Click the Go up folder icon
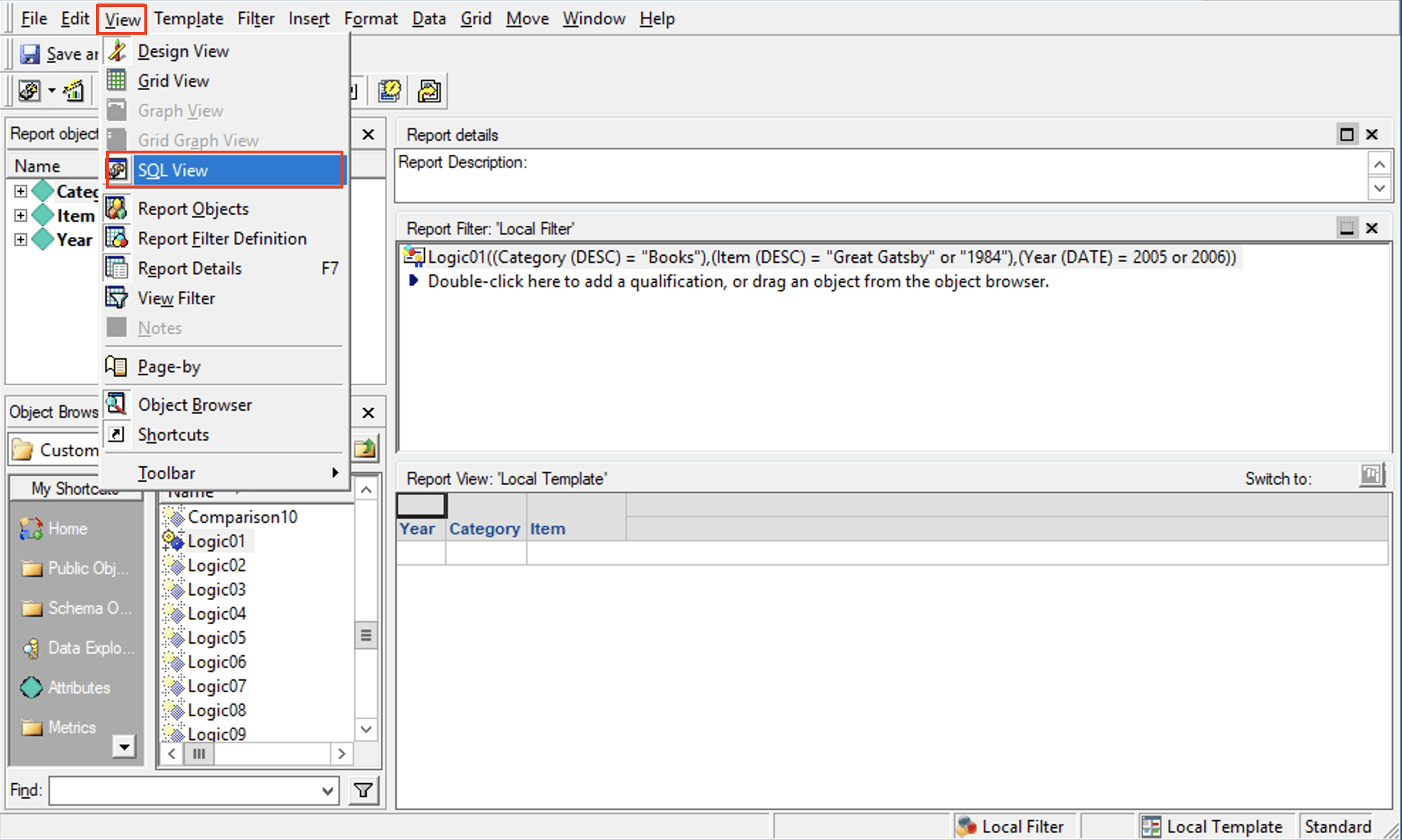Image resolution: width=1402 pixels, height=840 pixels. pos(365,449)
